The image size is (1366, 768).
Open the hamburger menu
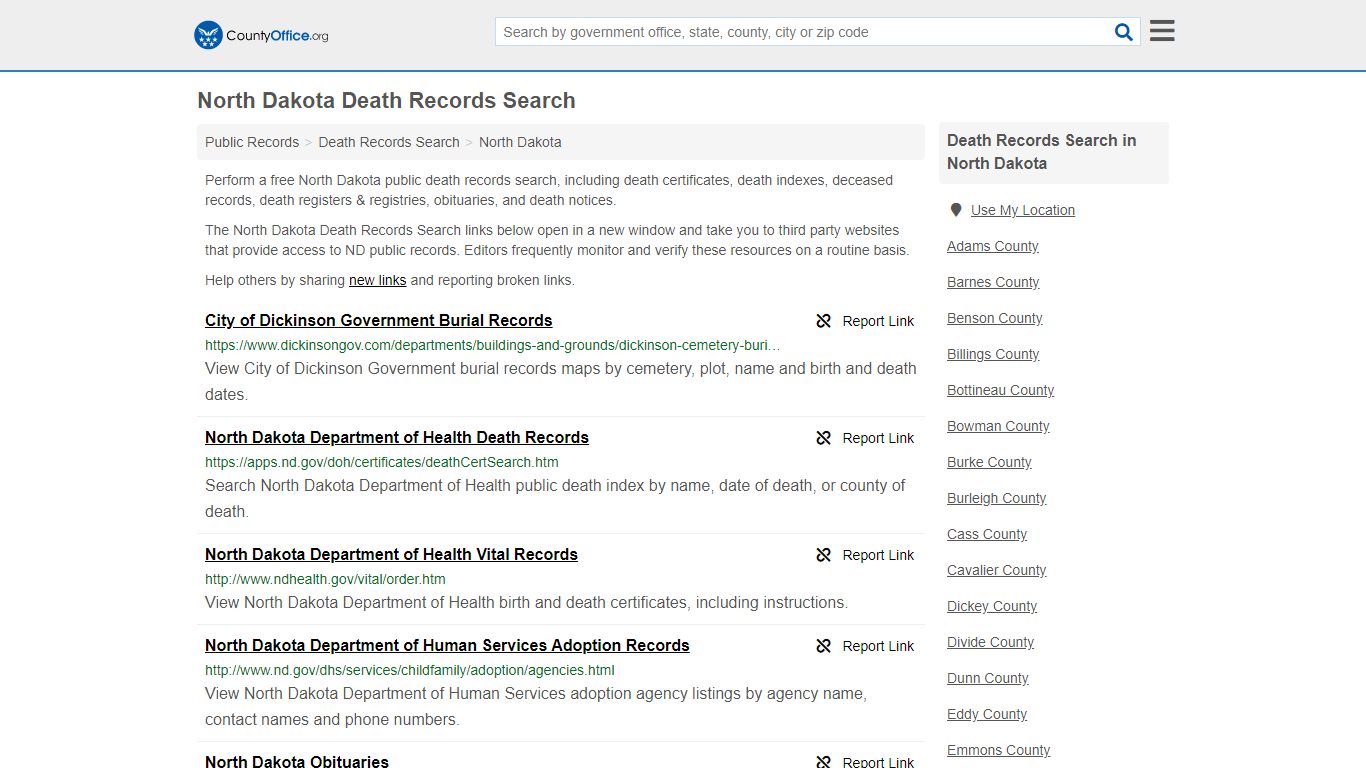(1162, 31)
